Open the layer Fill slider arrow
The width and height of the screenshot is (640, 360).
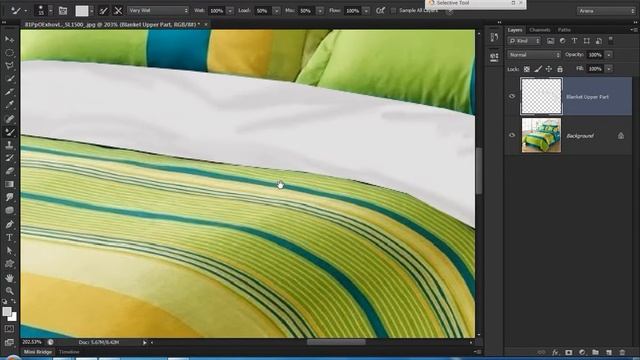coord(609,69)
